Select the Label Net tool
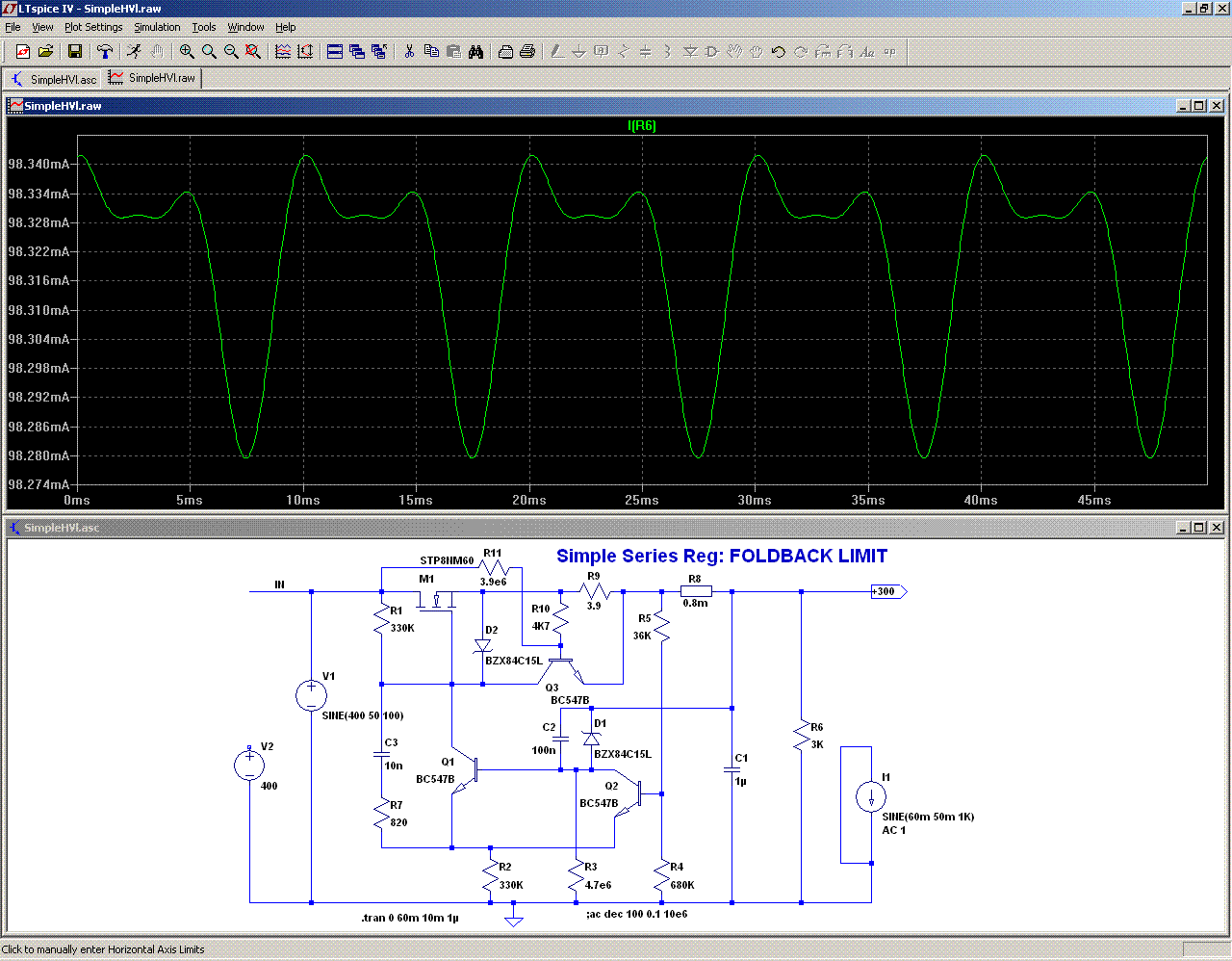The width and height of the screenshot is (1232, 961). coord(602,51)
